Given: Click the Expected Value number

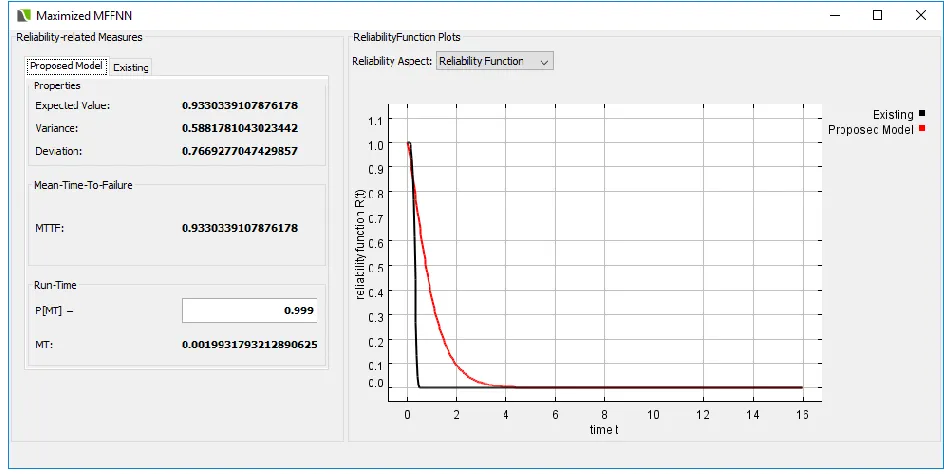Looking at the screenshot, I should point(240,105).
